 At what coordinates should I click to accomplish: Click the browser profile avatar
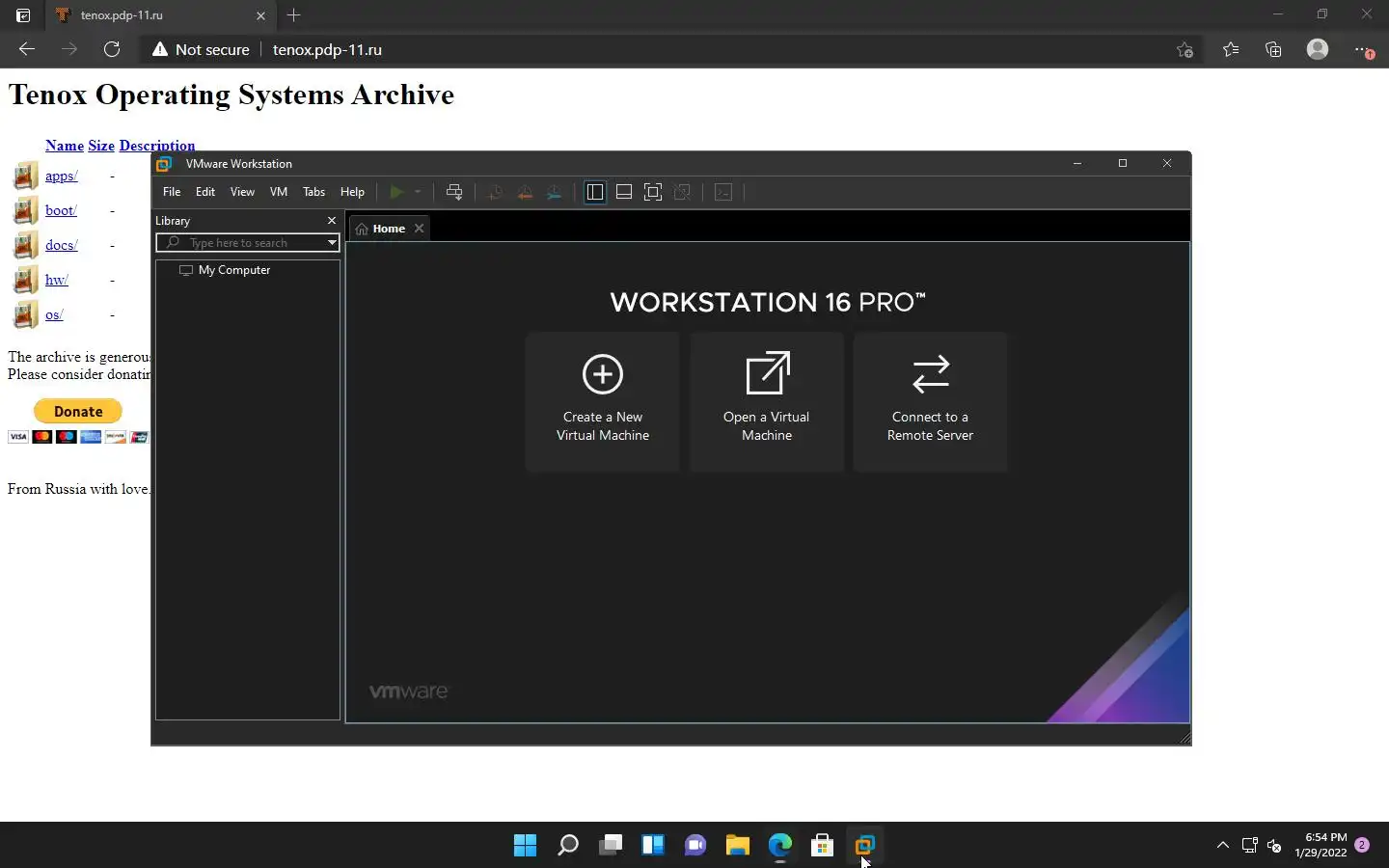(x=1318, y=49)
